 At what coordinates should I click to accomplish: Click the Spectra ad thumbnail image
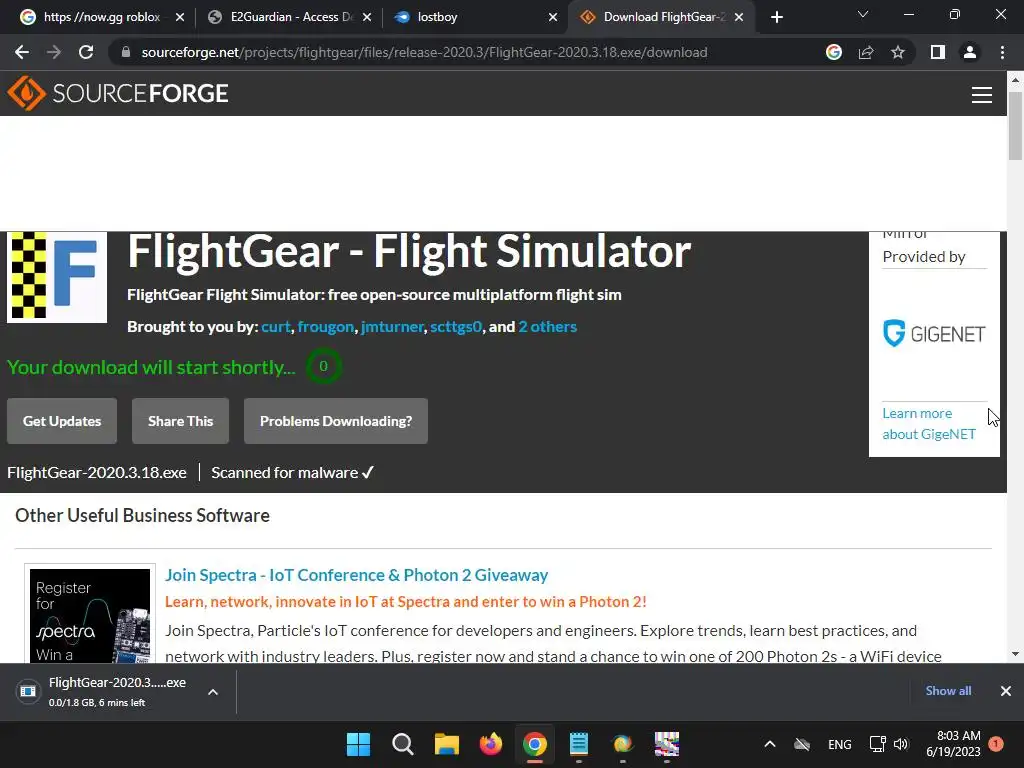[90, 615]
